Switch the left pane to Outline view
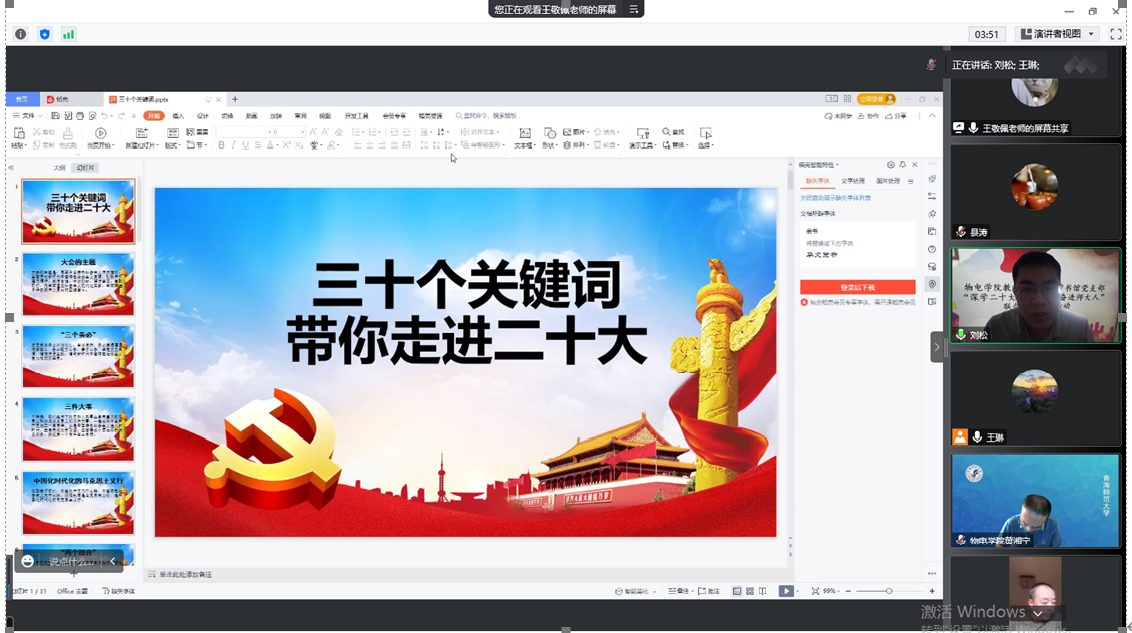The image size is (1132, 633). pos(59,168)
